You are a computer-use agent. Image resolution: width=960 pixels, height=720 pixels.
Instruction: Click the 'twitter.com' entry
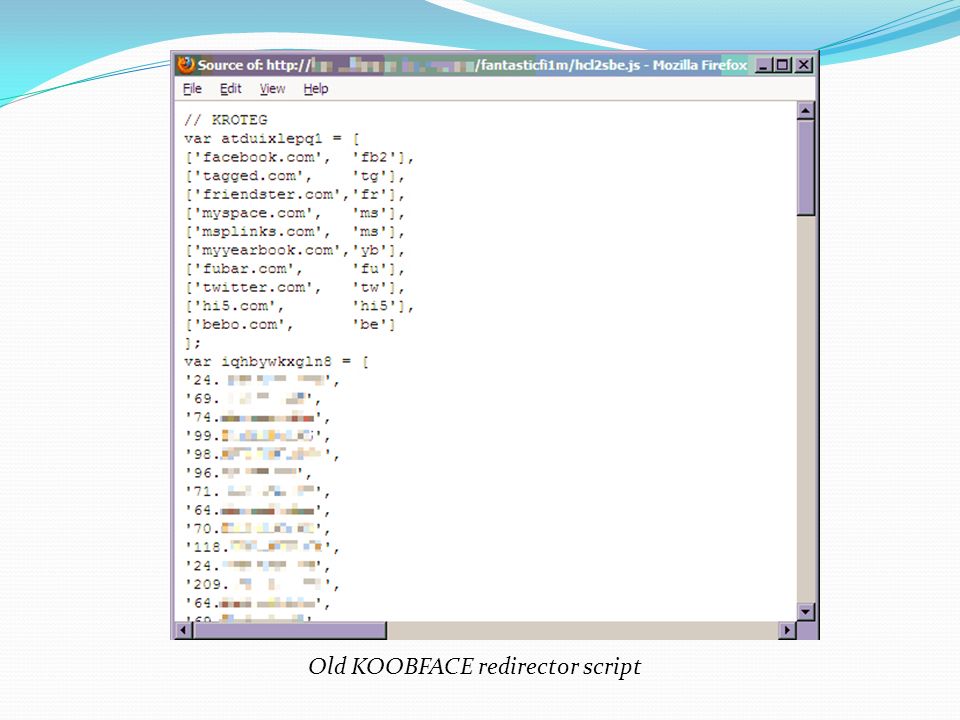[294, 288]
